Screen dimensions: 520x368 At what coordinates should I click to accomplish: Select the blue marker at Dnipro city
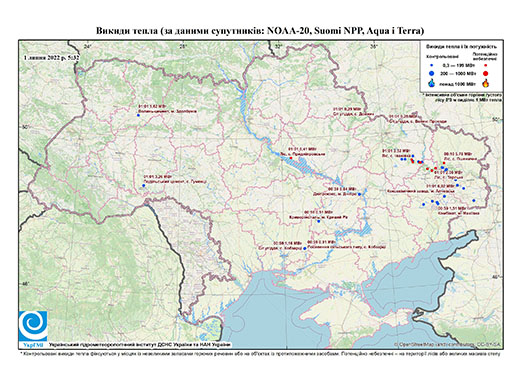point(359,194)
